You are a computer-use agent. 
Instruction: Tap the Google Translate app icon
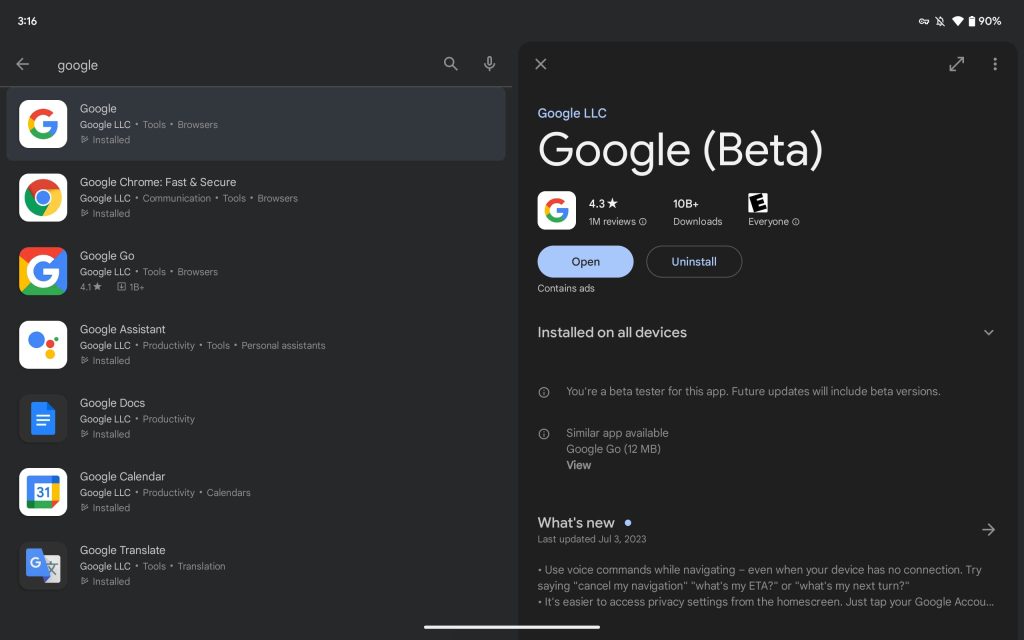click(x=43, y=566)
